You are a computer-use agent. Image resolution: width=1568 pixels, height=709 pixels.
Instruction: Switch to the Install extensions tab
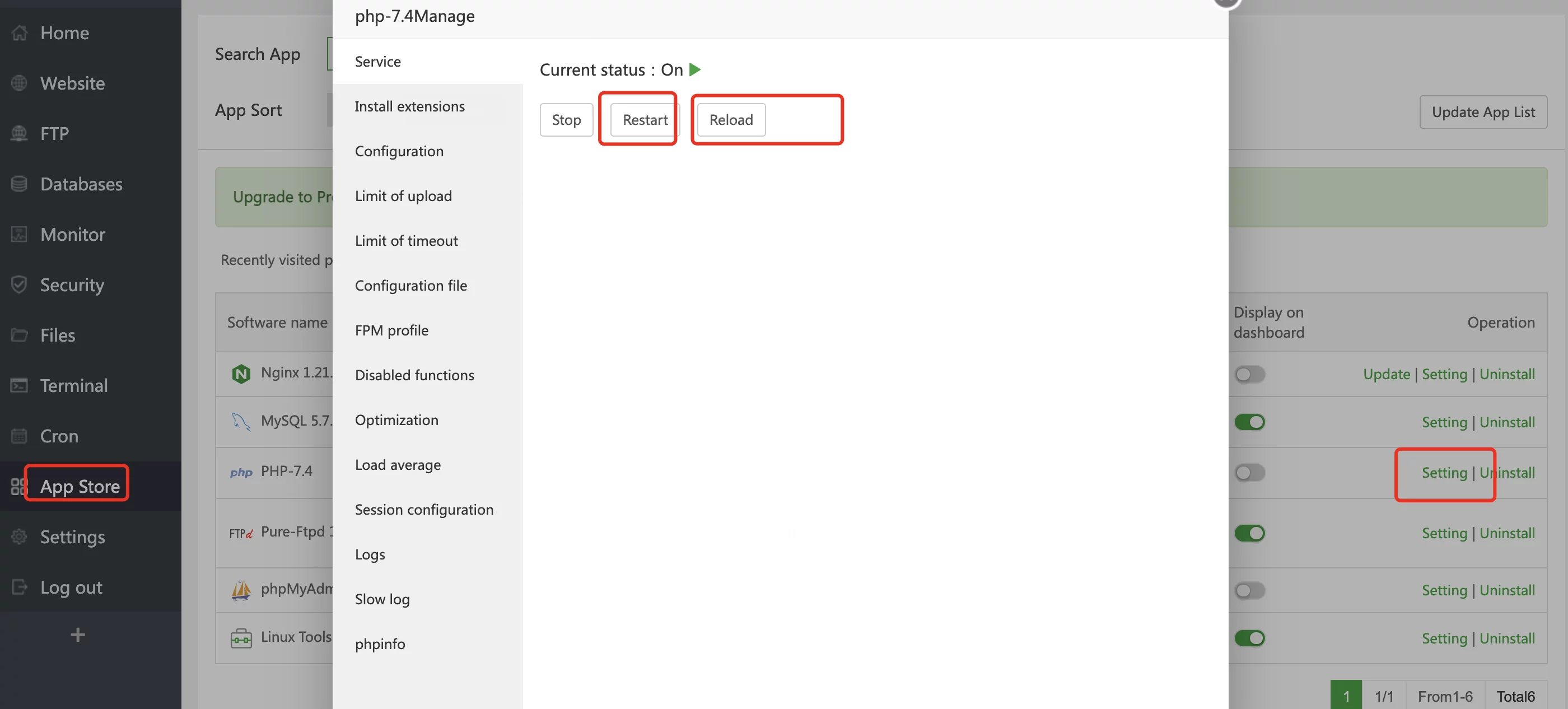(x=409, y=106)
